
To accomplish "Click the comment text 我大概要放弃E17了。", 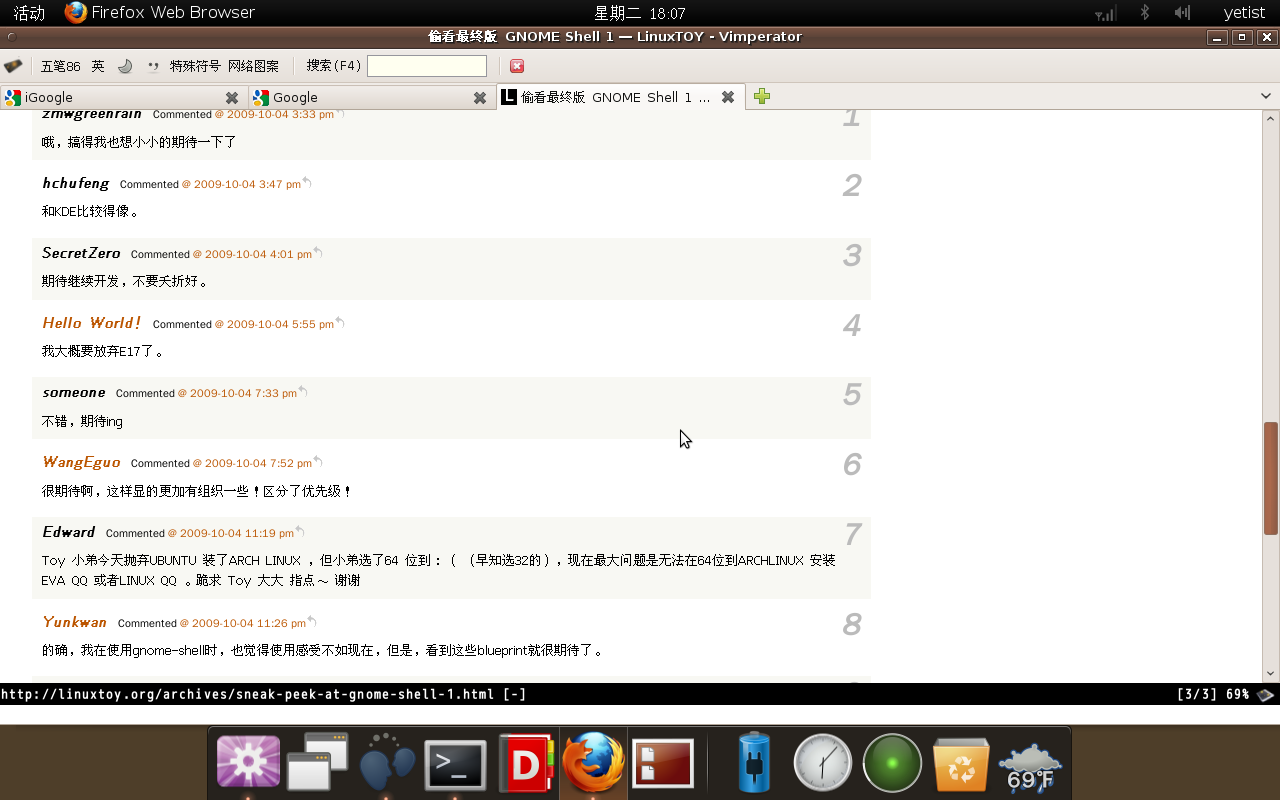I will point(103,351).
